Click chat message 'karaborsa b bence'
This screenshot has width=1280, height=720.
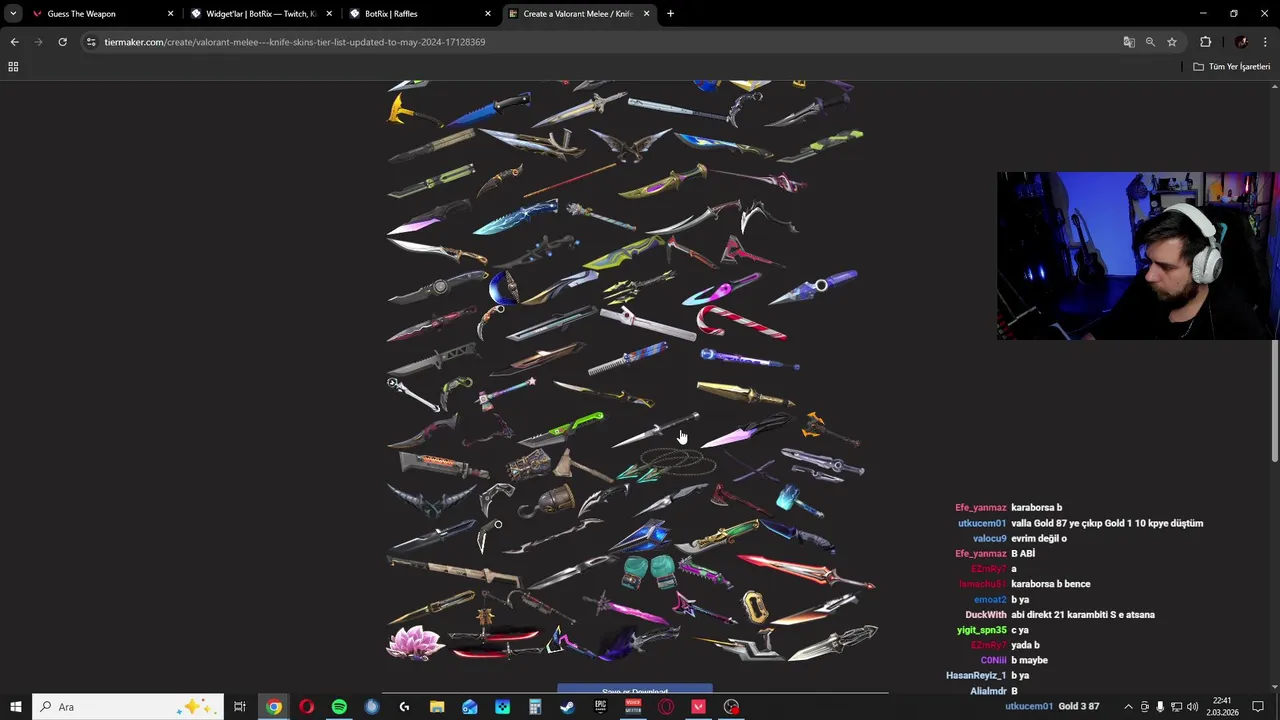[x=1050, y=584]
